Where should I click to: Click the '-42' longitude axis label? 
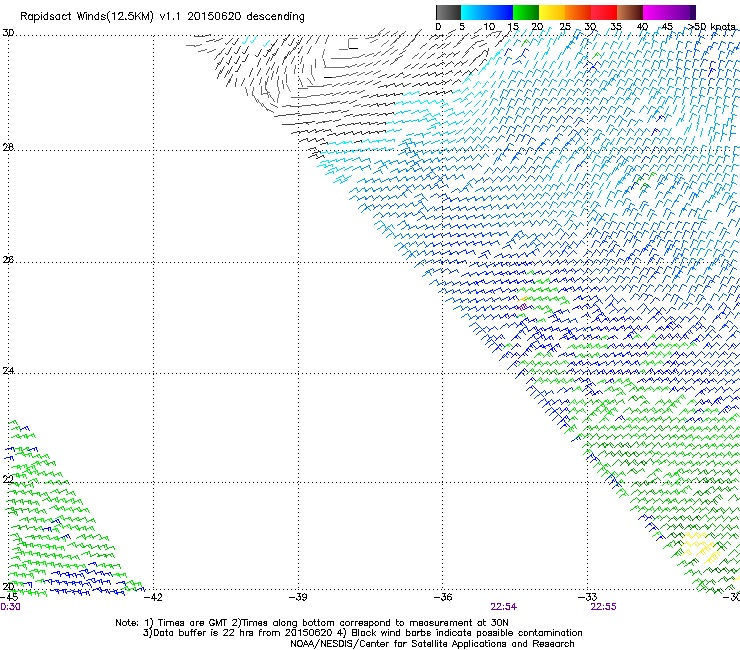(x=153, y=598)
